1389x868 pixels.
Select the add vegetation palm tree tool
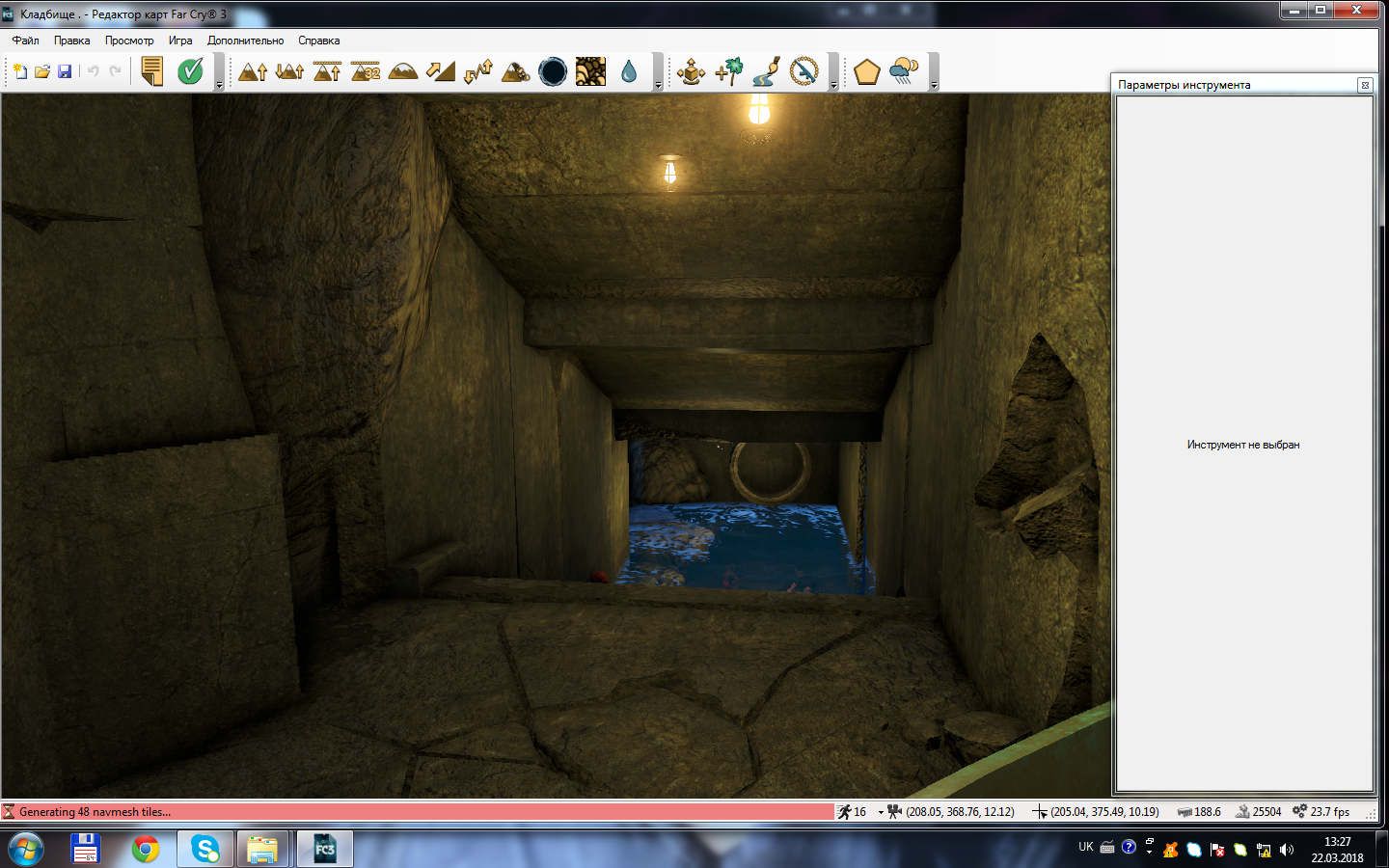pyautogui.click(x=729, y=71)
